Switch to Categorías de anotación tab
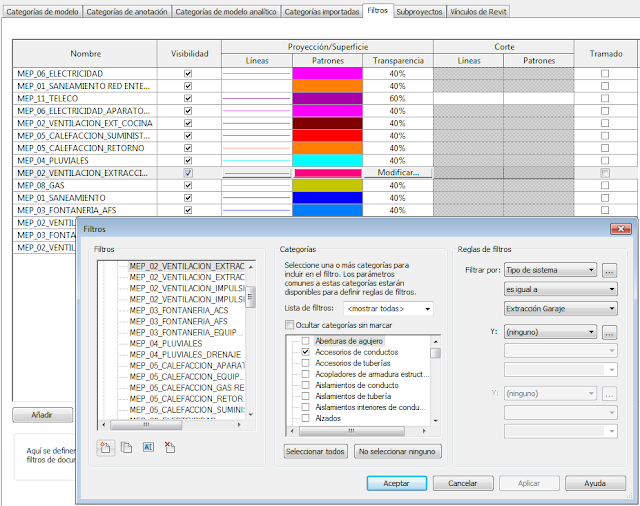This screenshot has width=640, height=506. coord(126,11)
